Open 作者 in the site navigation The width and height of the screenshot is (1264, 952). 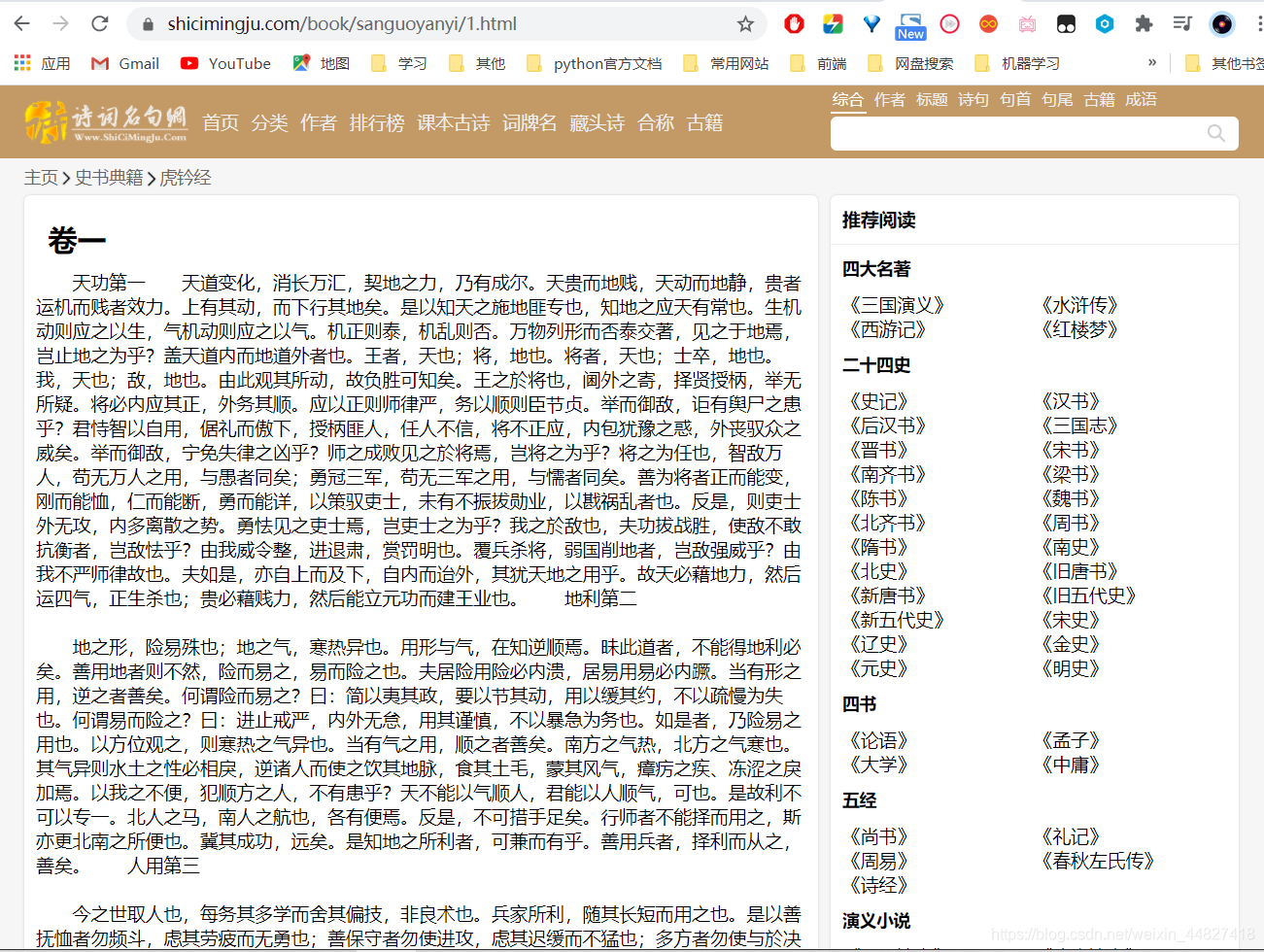(x=318, y=122)
